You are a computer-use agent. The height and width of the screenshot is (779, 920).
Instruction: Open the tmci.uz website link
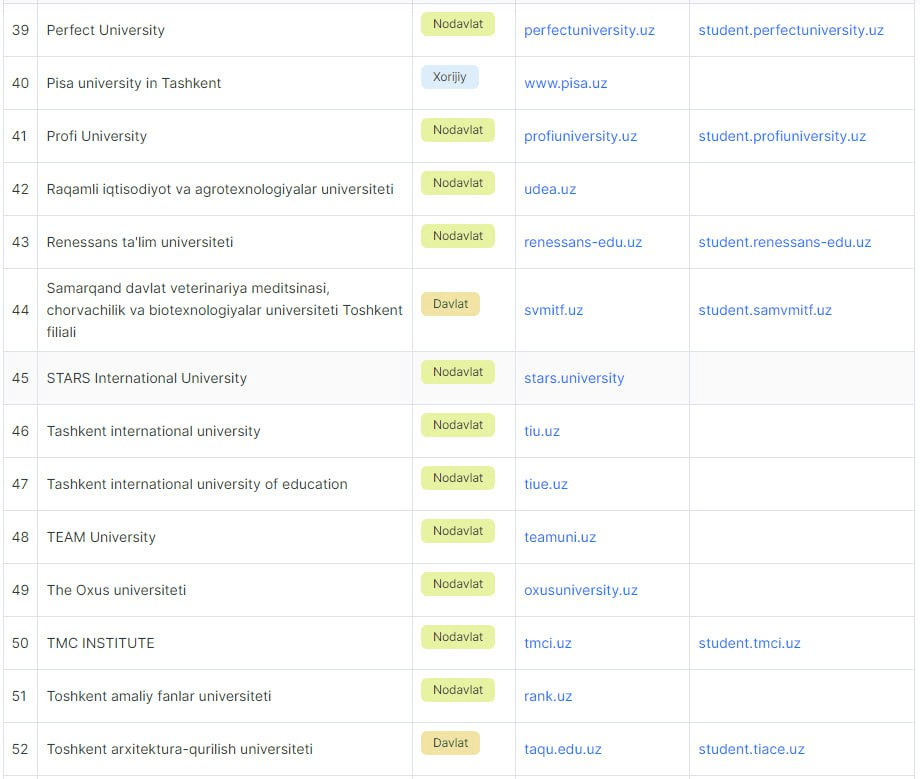pos(547,643)
